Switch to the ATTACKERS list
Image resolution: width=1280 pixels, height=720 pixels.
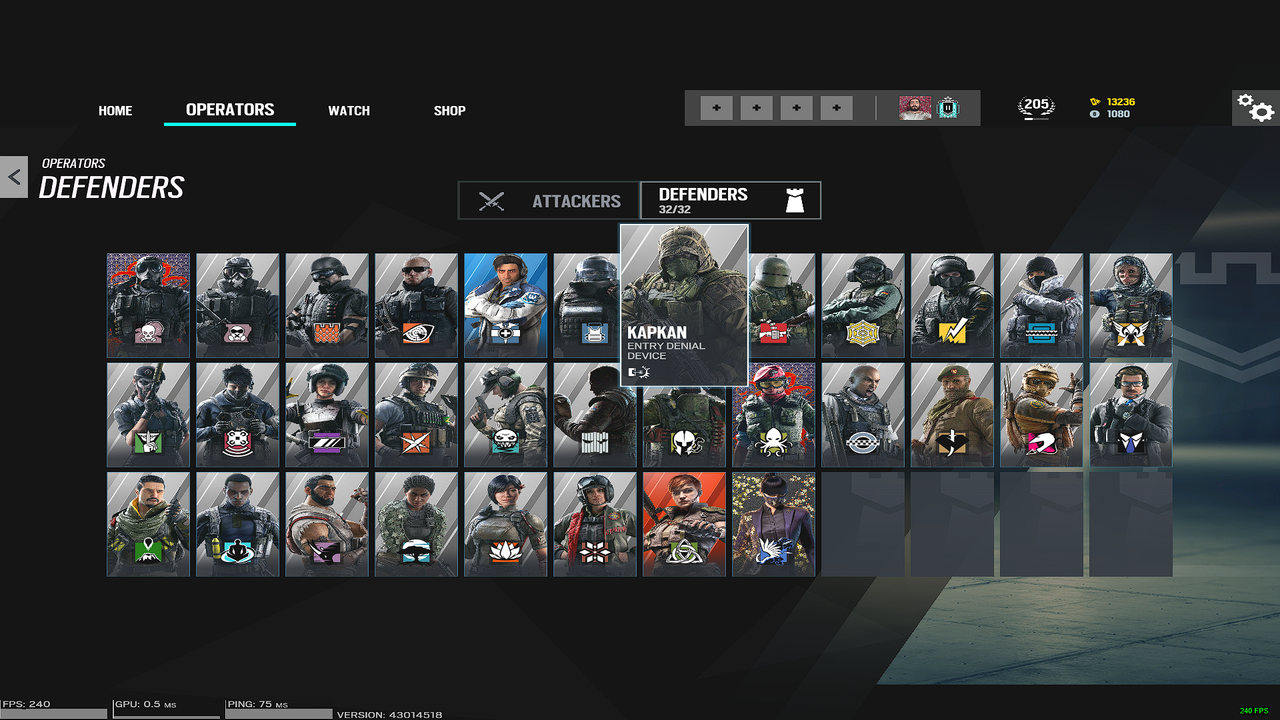(549, 200)
